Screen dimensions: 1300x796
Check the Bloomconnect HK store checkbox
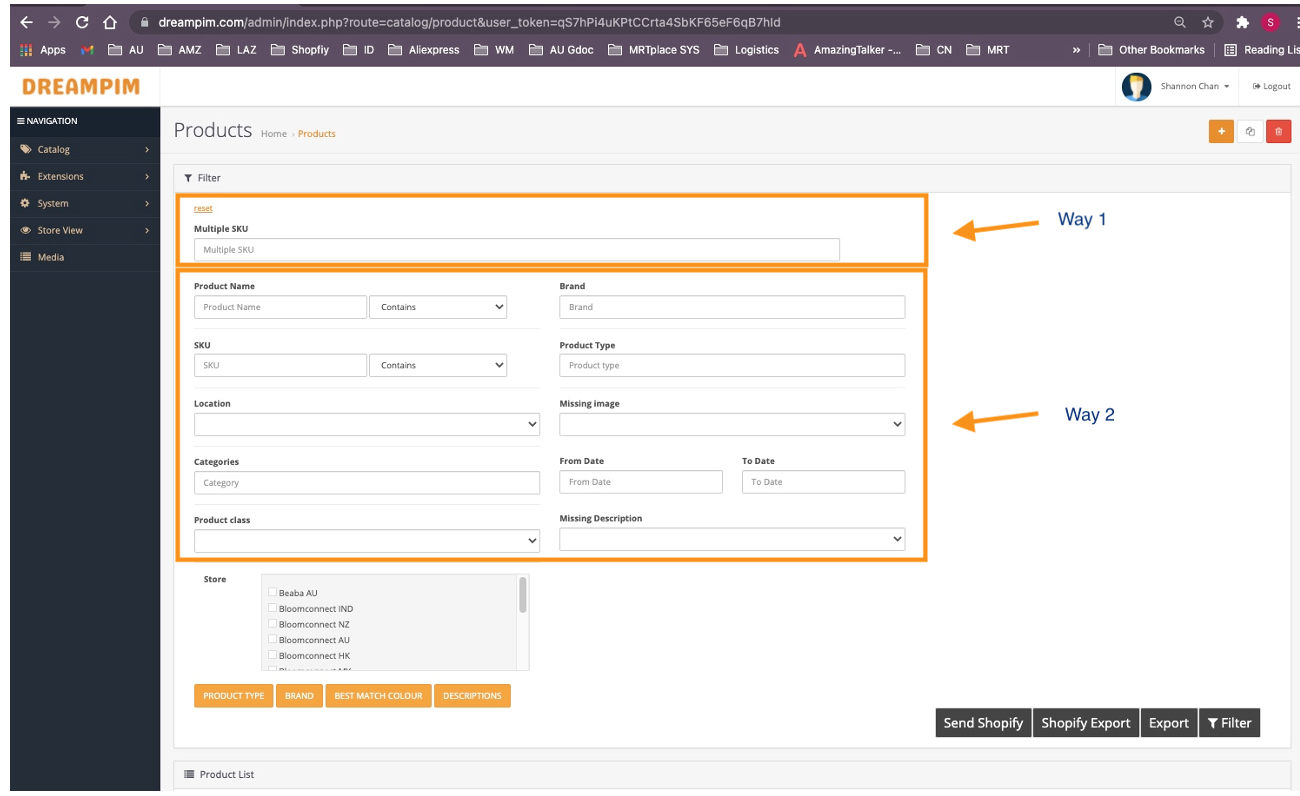(272, 655)
